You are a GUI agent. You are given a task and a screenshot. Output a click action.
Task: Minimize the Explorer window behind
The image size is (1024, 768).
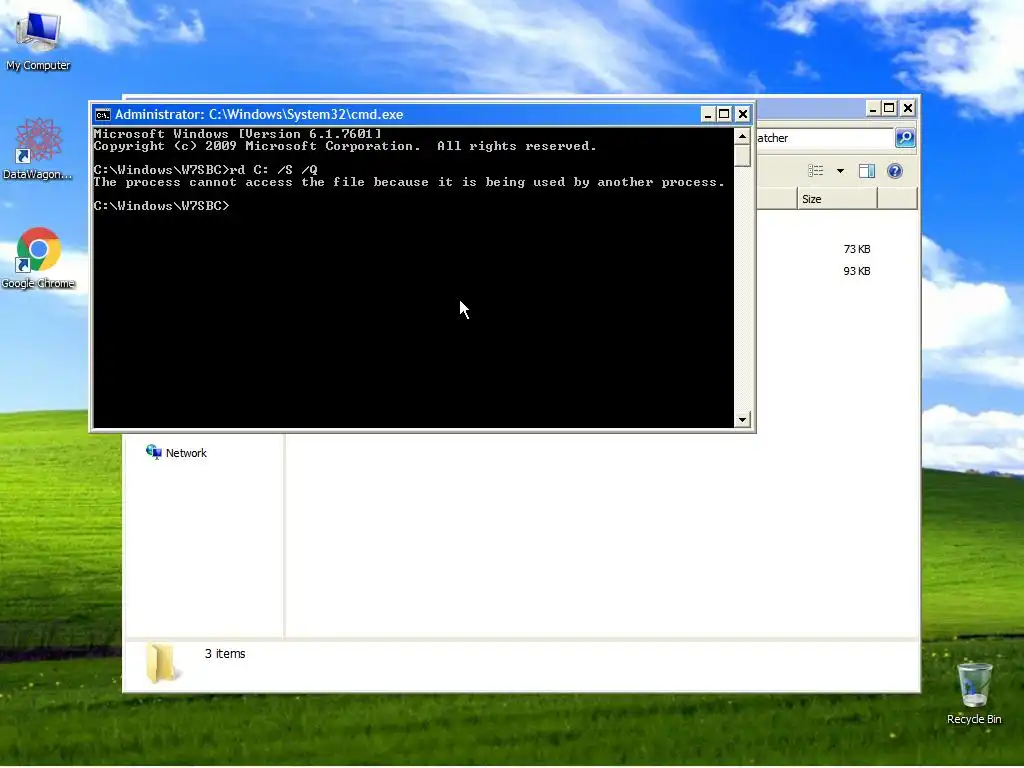click(x=873, y=108)
